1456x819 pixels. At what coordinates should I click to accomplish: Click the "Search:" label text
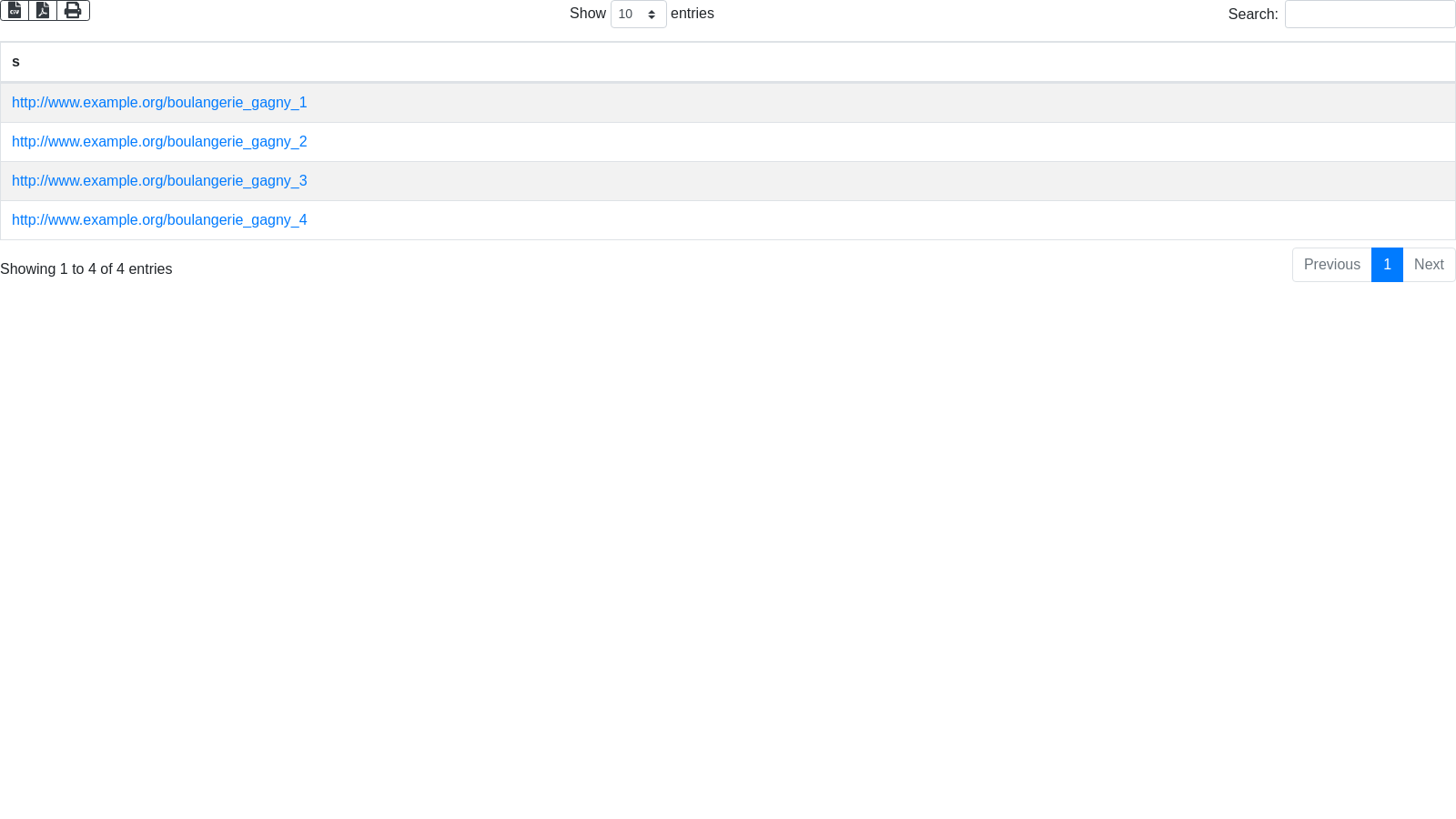(1252, 15)
